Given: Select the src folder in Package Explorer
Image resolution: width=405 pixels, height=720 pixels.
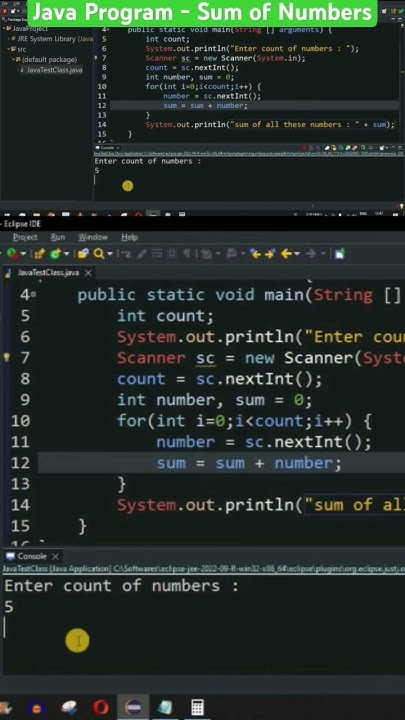Looking at the screenshot, I should pyautogui.click(x=22, y=50).
